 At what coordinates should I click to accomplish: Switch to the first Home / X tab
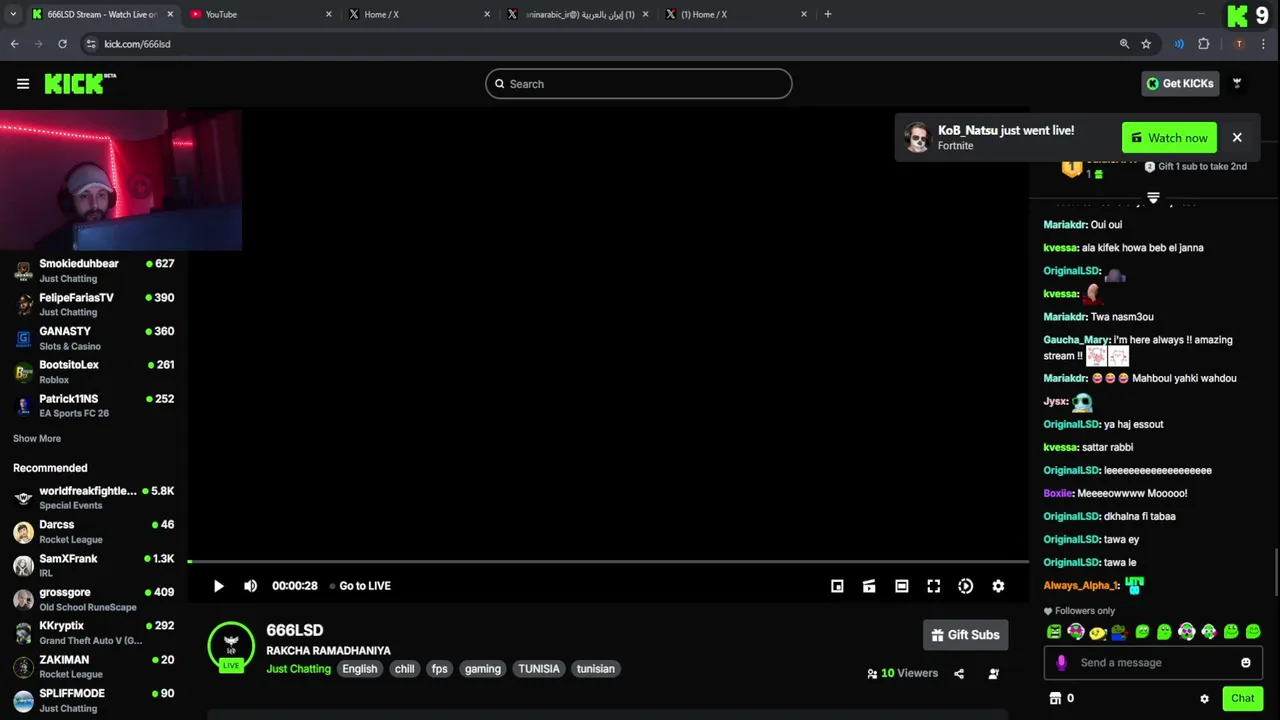pos(419,14)
